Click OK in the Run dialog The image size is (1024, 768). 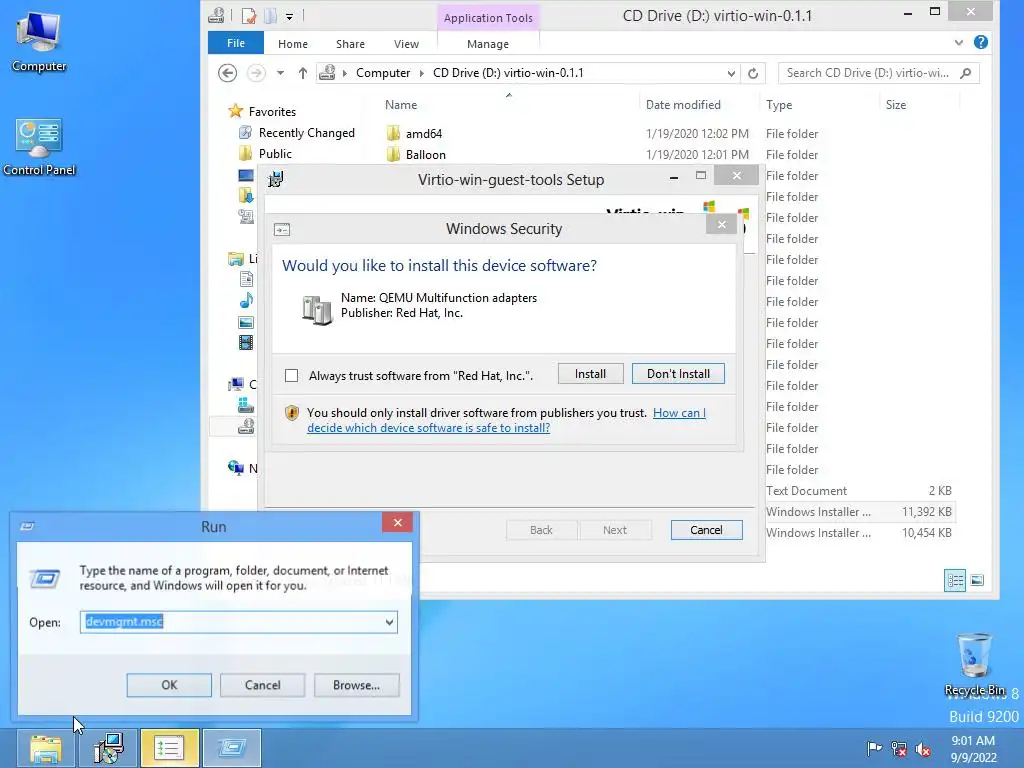(169, 685)
